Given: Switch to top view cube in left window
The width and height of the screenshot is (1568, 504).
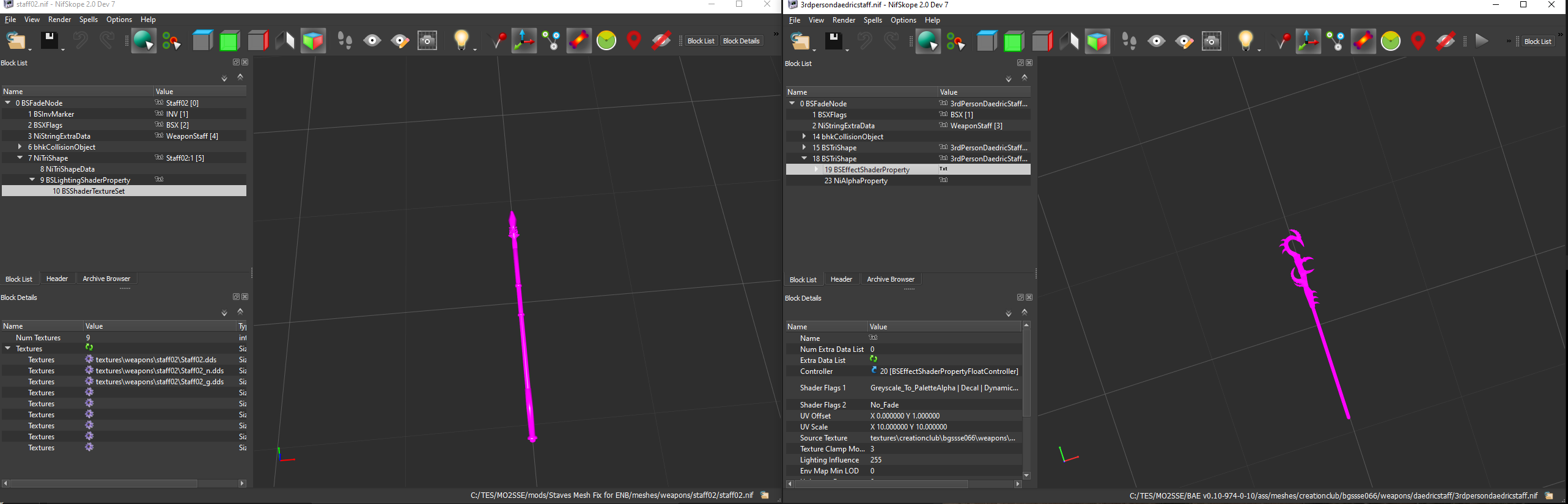Looking at the screenshot, I should pos(202,40).
